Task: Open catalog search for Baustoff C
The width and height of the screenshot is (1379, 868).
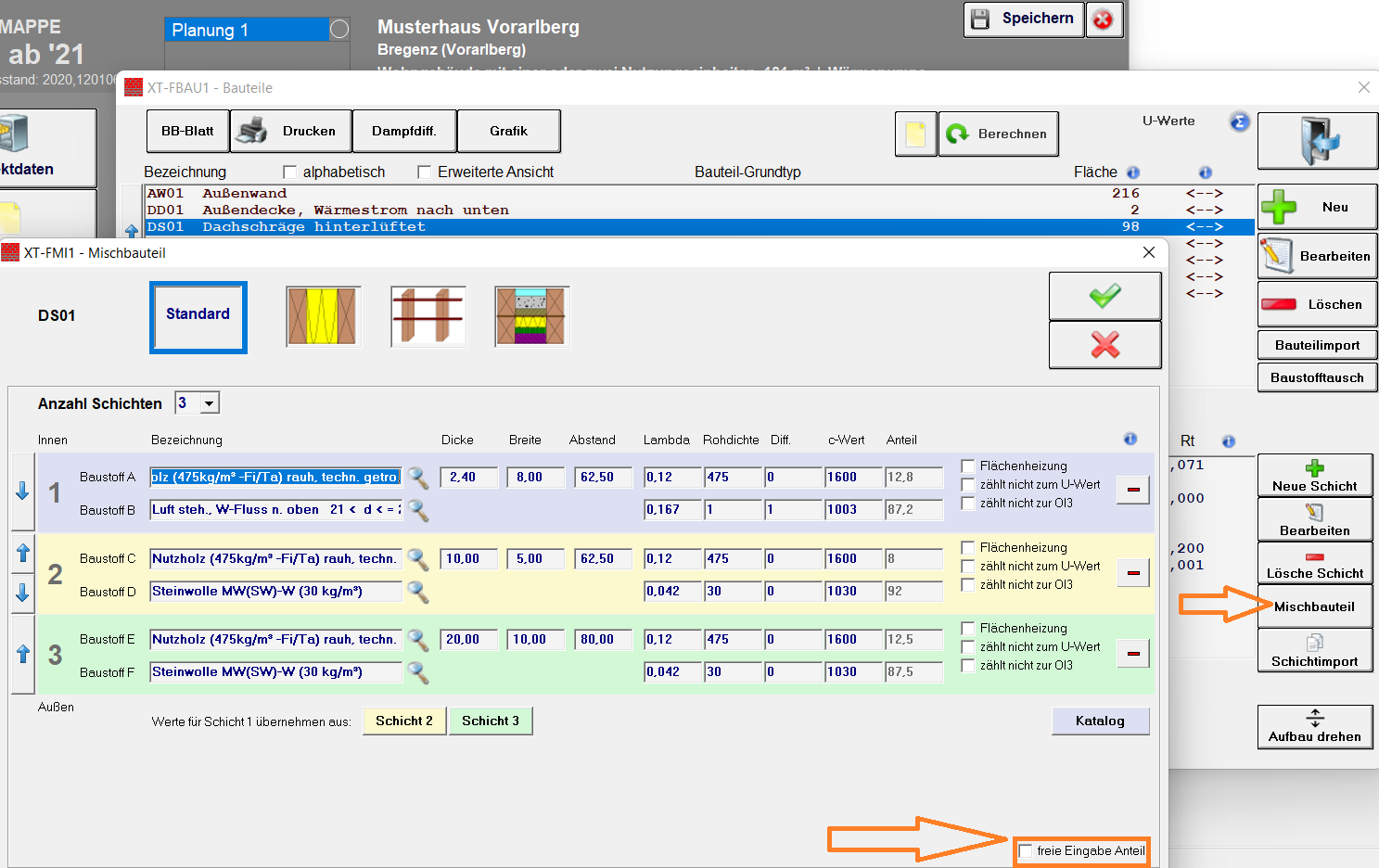Action: point(418,559)
